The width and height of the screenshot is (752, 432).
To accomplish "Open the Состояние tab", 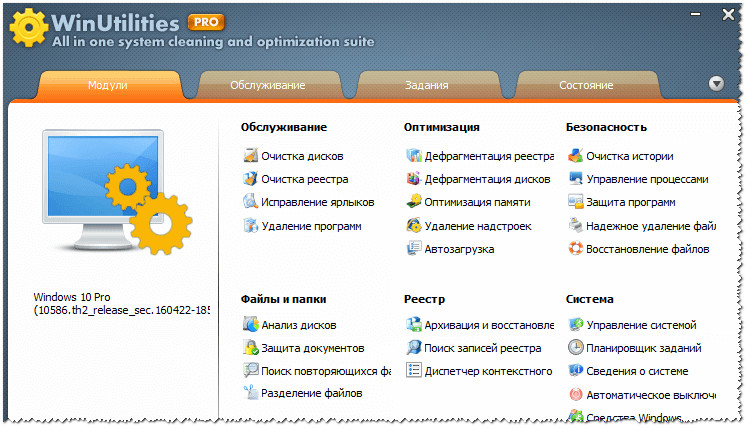I will 586,85.
